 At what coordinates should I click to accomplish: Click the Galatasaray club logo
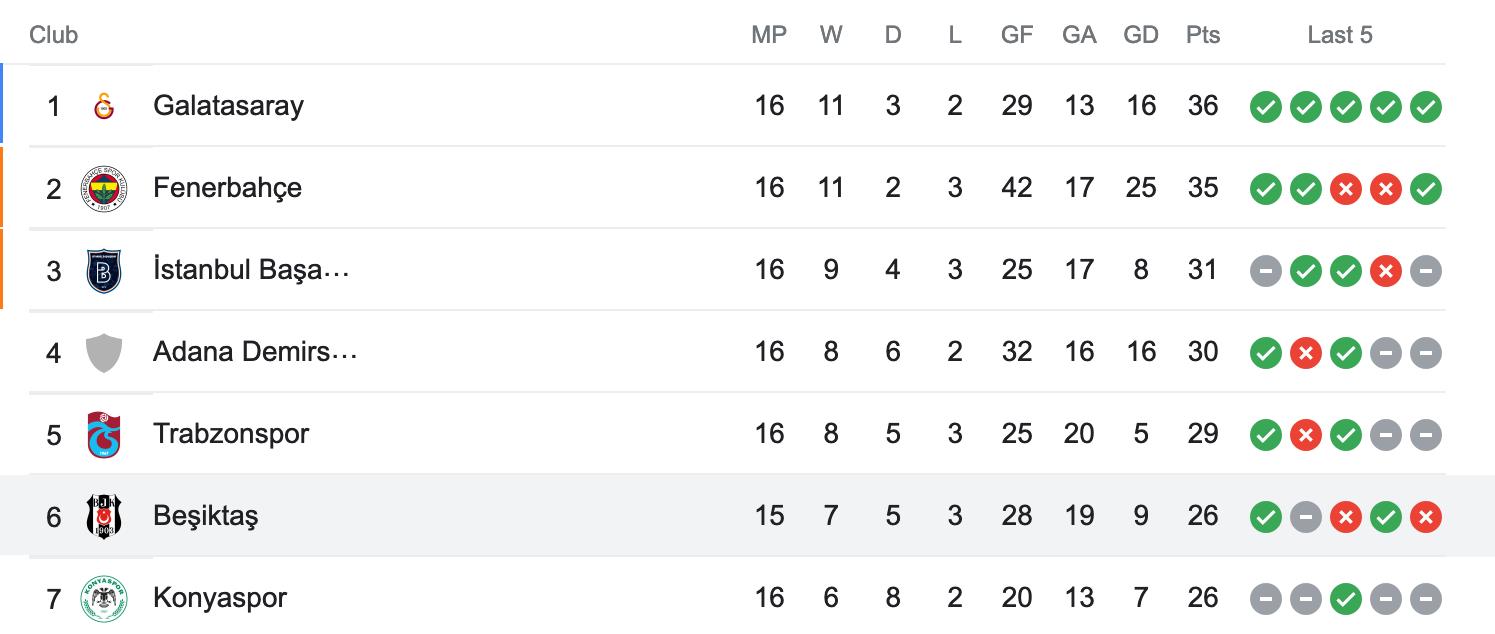[x=104, y=106]
